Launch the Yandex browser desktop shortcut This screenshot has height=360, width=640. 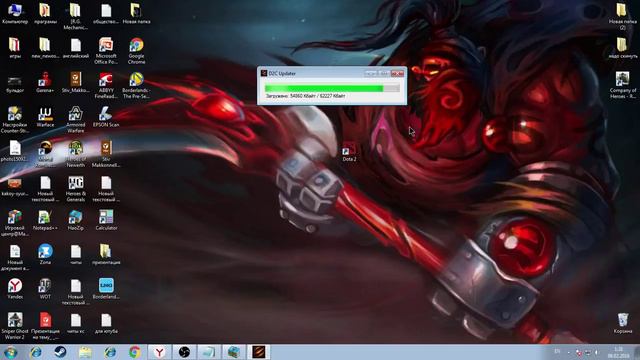[x=15, y=289]
